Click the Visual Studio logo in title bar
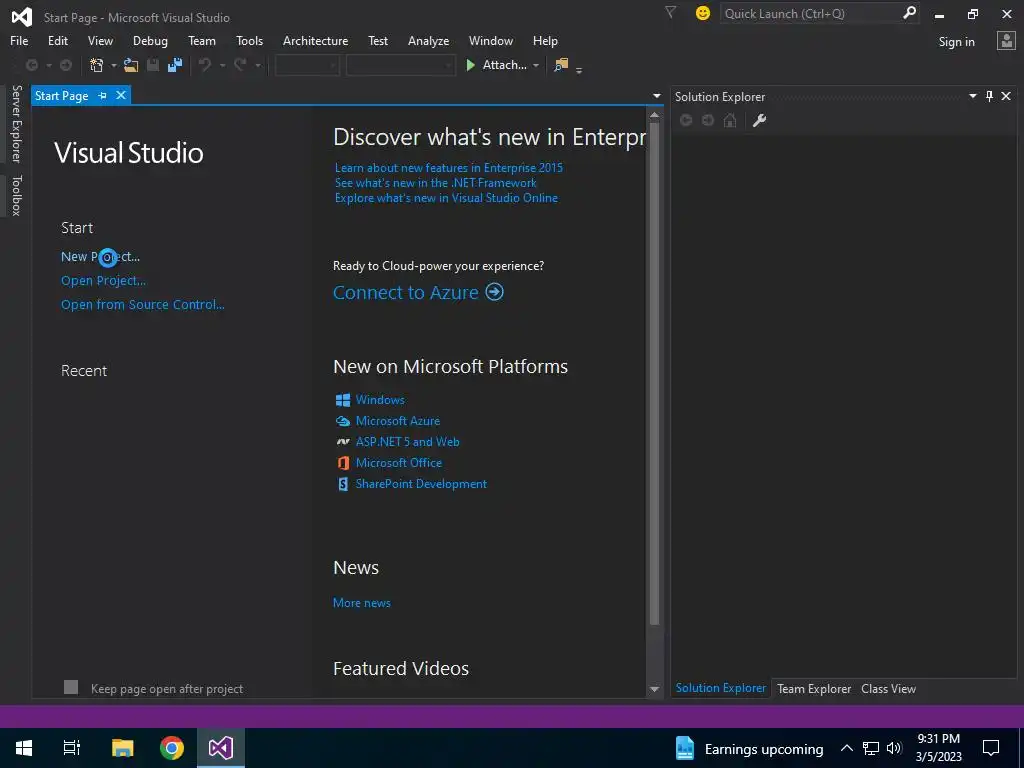 click(22, 17)
